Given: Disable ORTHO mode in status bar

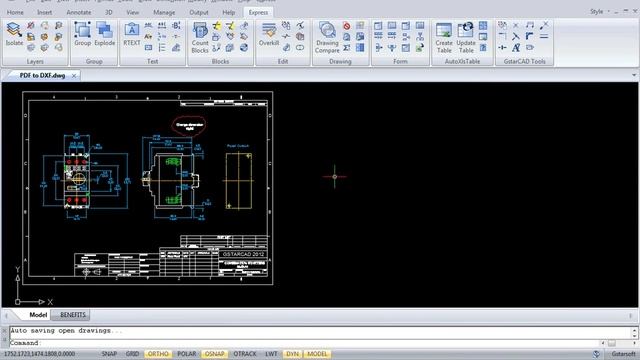Looking at the screenshot, I should tap(158, 354).
